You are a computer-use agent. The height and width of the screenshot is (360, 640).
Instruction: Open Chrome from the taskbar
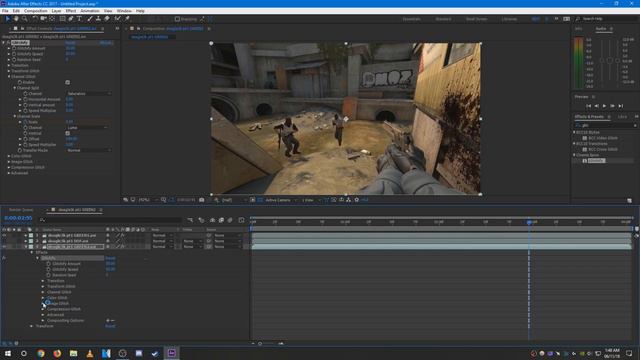click(40, 353)
